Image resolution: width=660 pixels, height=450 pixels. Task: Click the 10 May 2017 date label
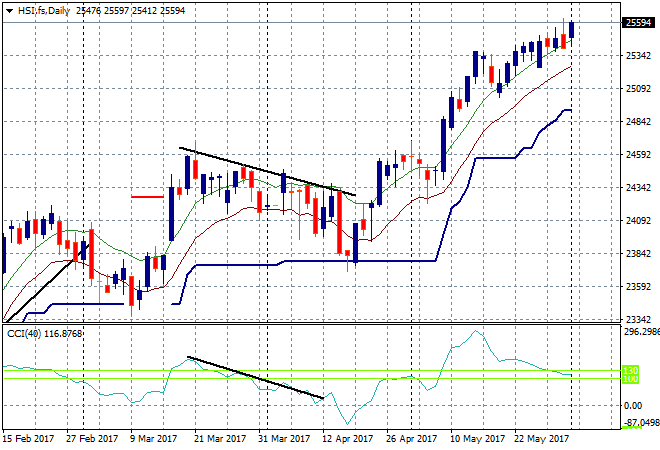478,439
